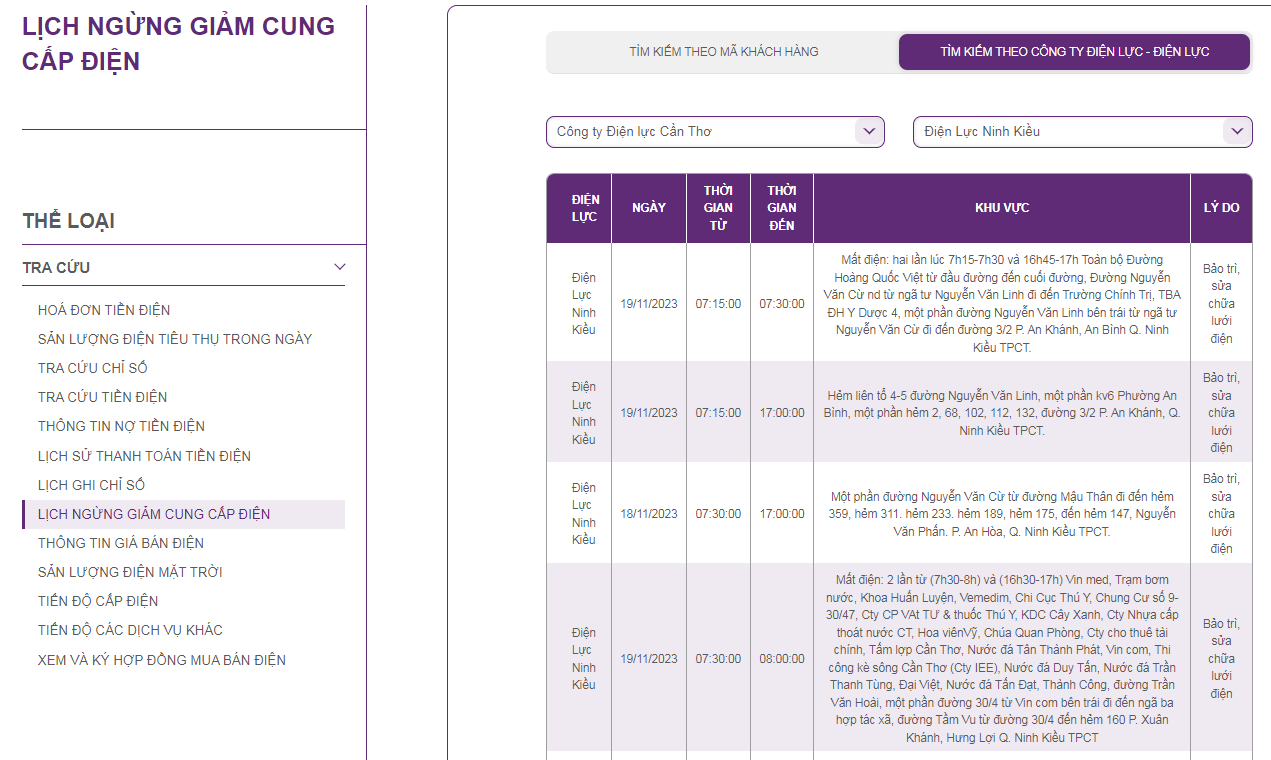The height and width of the screenshot is (760, 1271).
Task: Open LỊCH GHI CHỈ SỐ link
Action: point(91,485)
